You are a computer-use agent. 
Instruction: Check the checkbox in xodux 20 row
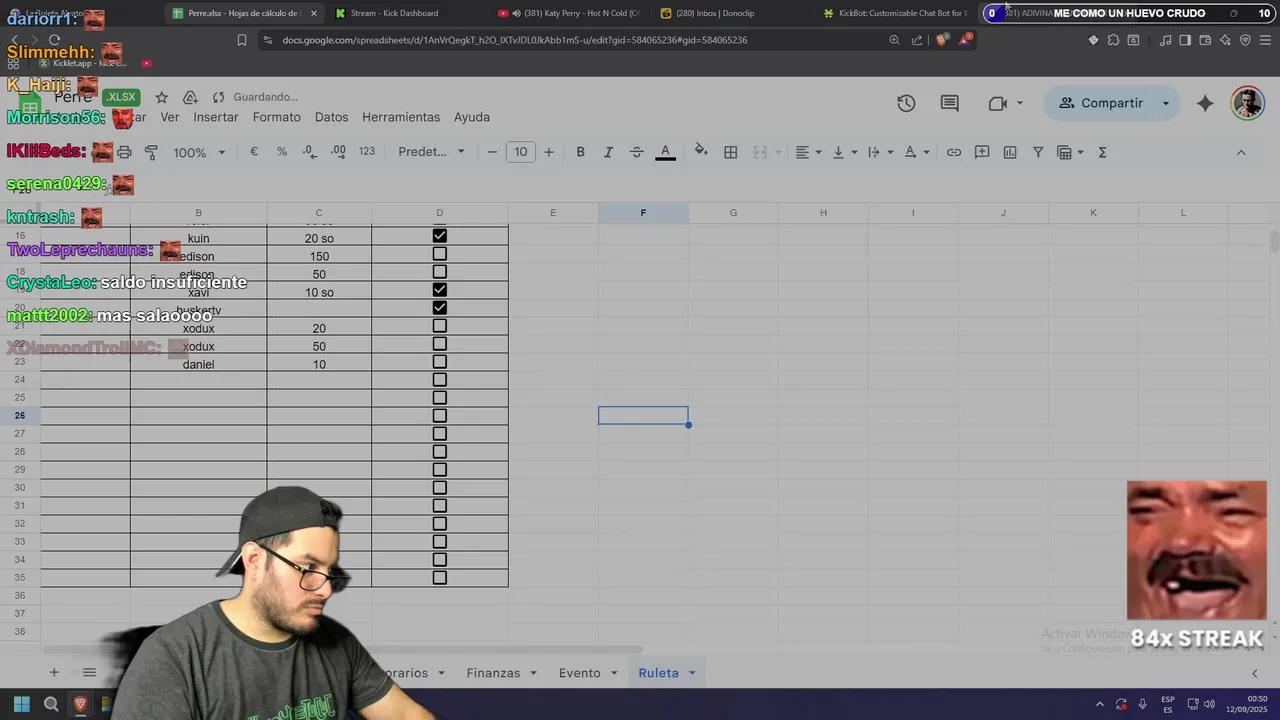pyautogui.click(x=440, y=326)
